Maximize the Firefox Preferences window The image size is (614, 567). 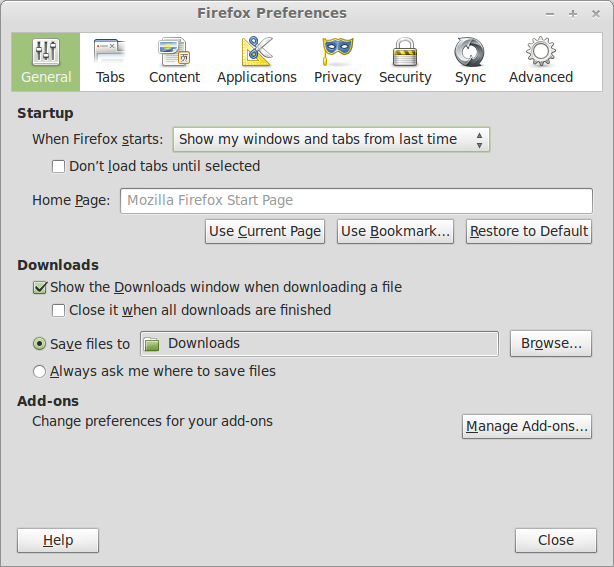pyautogui.click(x=573, y=14)
